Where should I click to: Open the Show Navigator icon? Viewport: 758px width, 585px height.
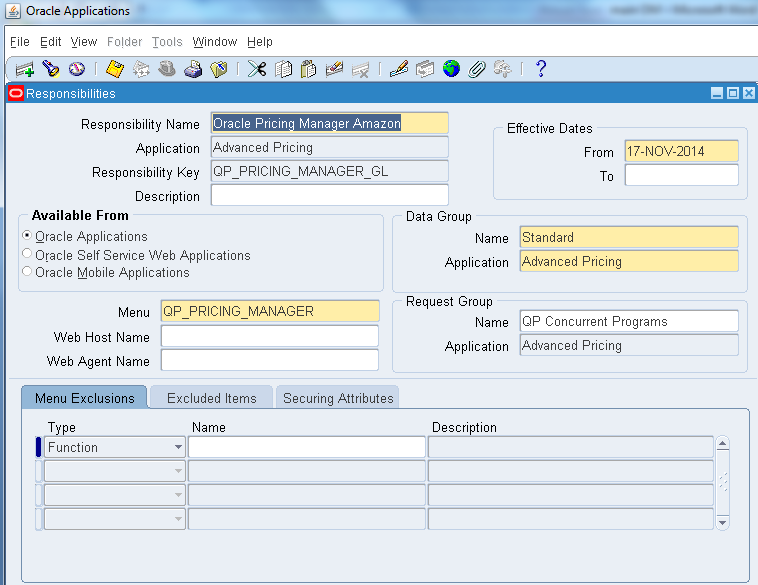click(x=76, y=69)
